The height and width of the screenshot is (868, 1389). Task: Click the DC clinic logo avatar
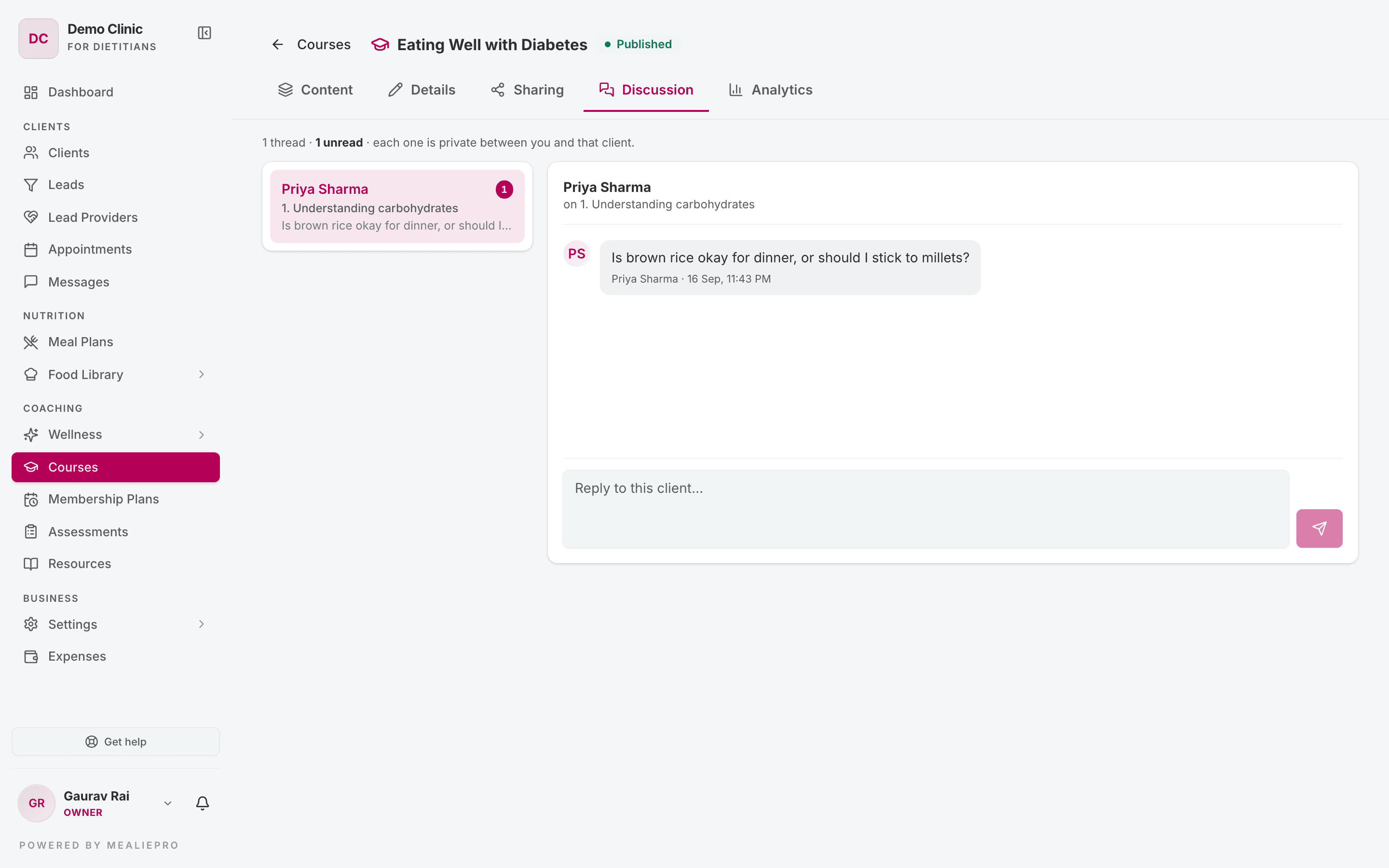(39, 39)
